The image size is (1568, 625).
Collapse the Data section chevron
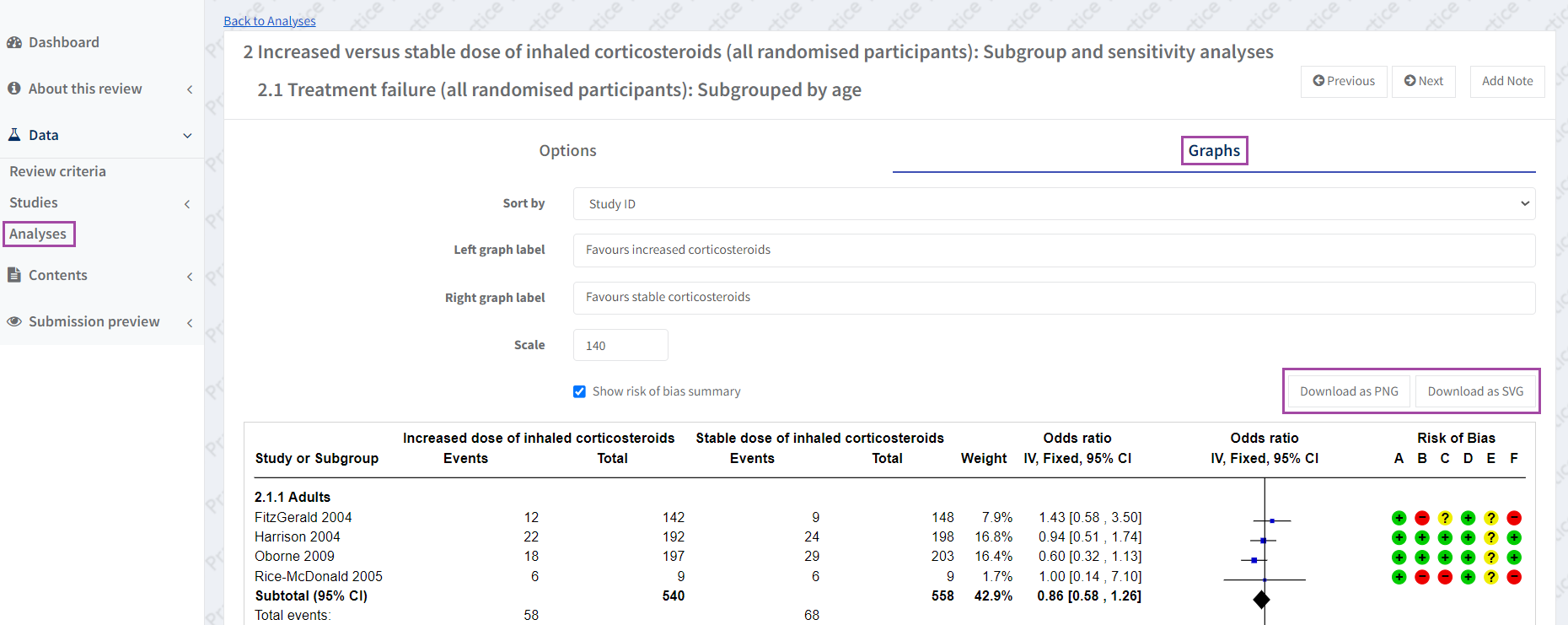pos(187,136)
